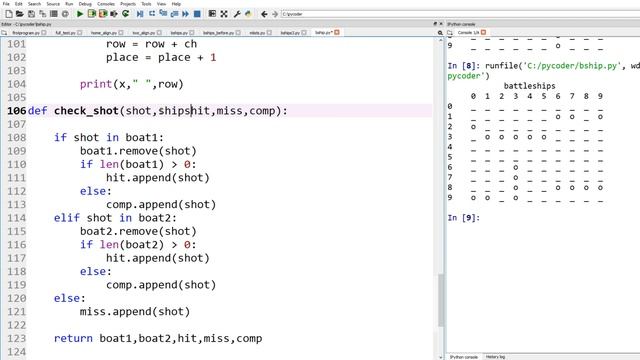Save the current file with the disk icon
This screenshot has height=360, width=640.
point(31,14)
